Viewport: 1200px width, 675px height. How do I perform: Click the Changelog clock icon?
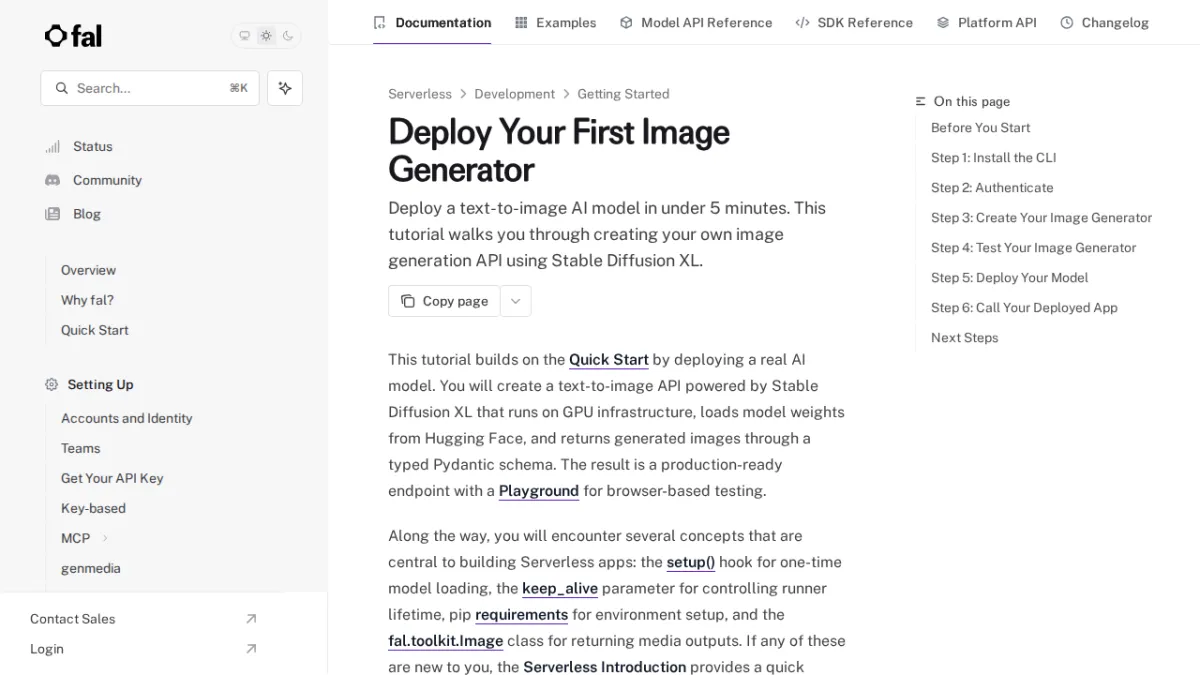point(1067,22)
